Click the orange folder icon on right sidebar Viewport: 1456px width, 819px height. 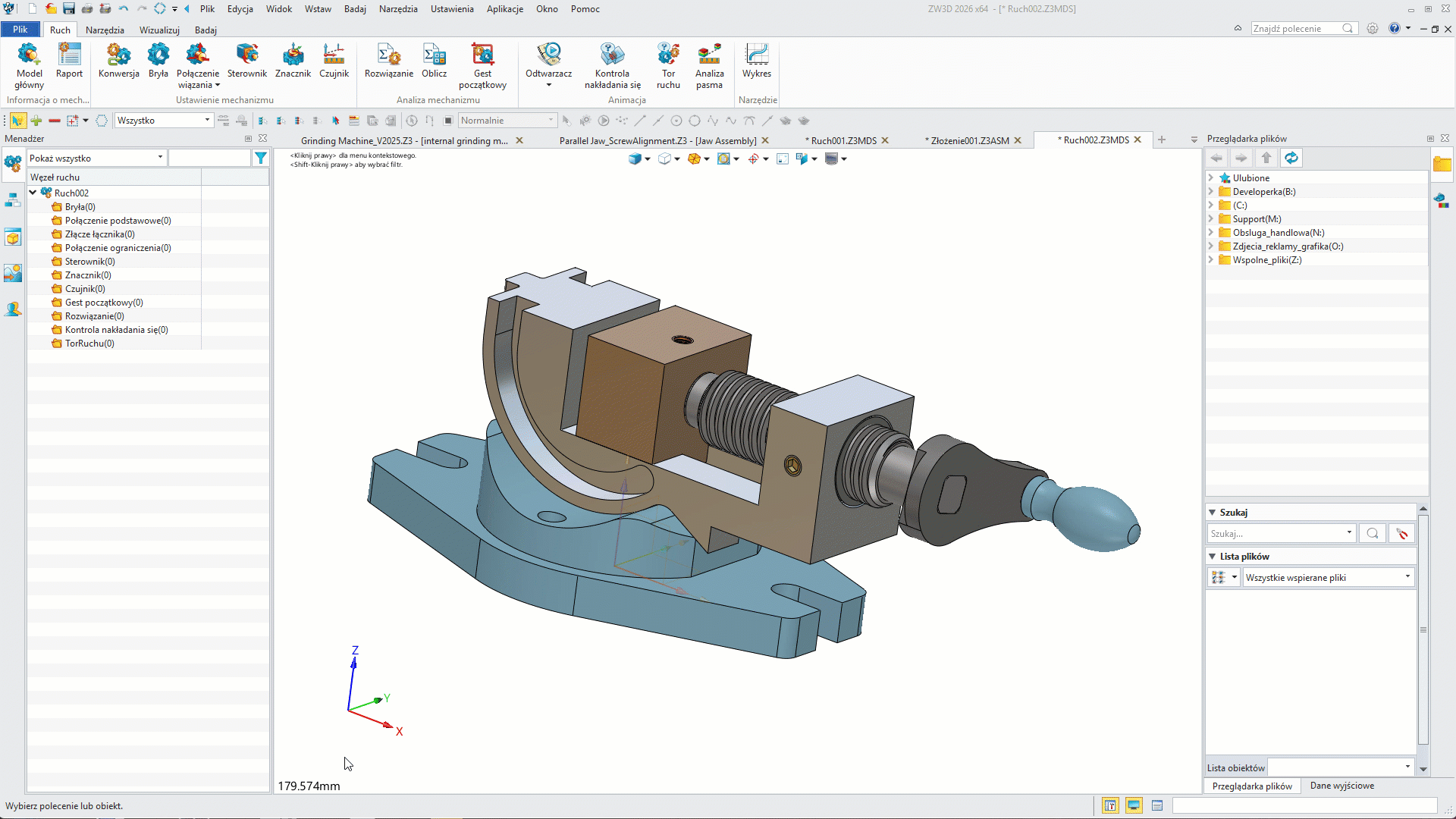1442,164
